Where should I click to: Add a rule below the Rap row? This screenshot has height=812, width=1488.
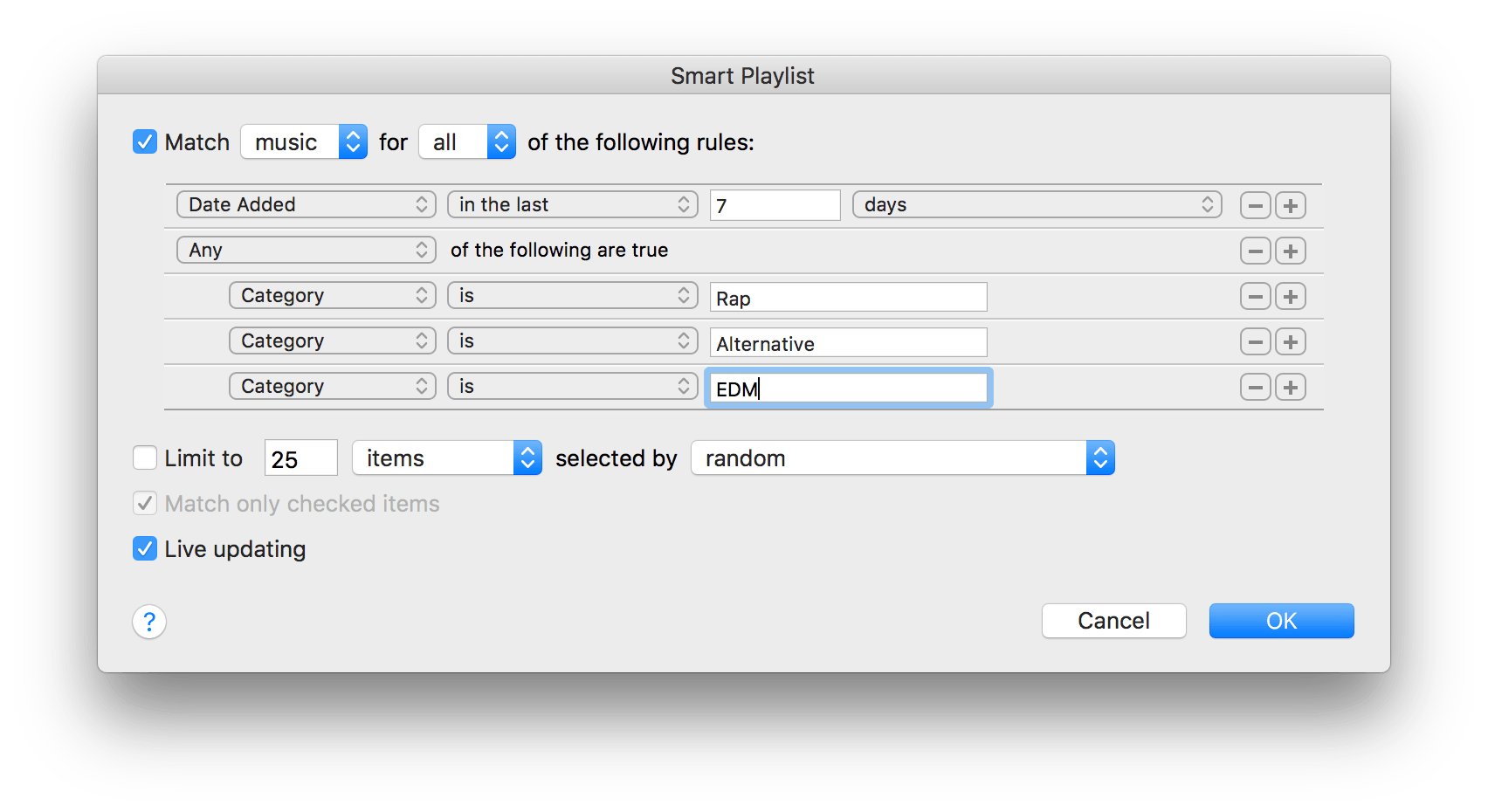pos(1291,297)
